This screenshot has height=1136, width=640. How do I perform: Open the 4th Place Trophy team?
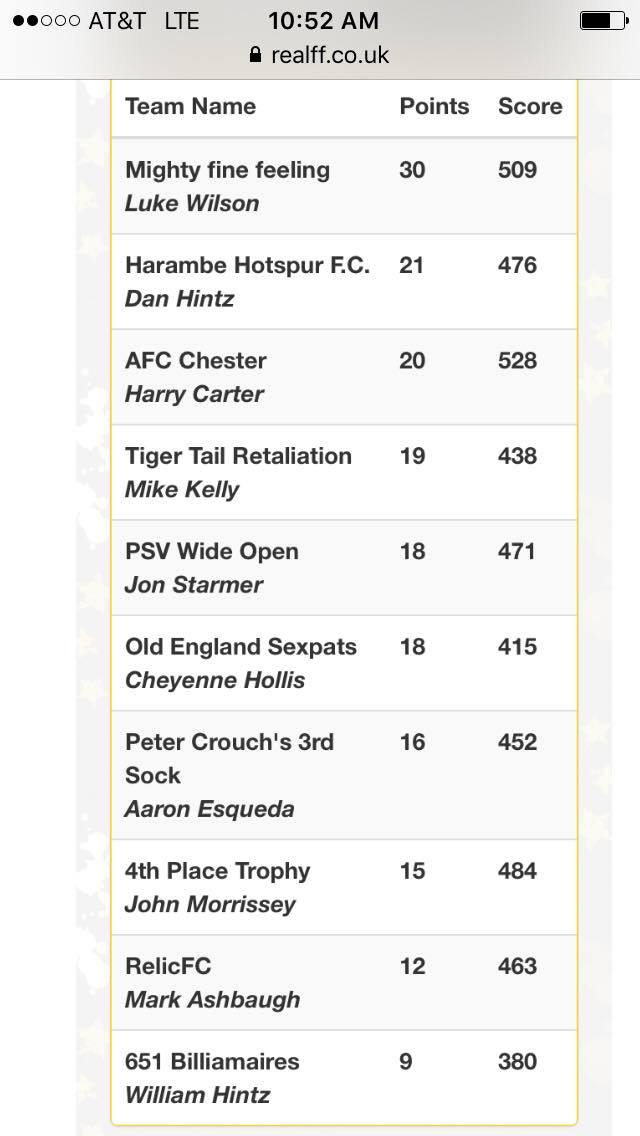pyautogui.click(x=217, y=871)
